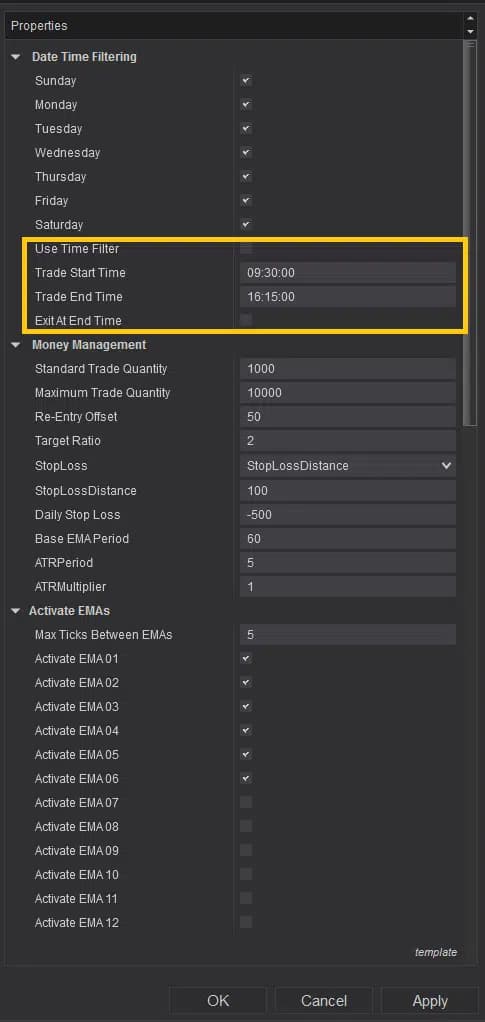Viewport: 485px width, 1022px height.
Task: Click the template link
Action: pos(436,952)
